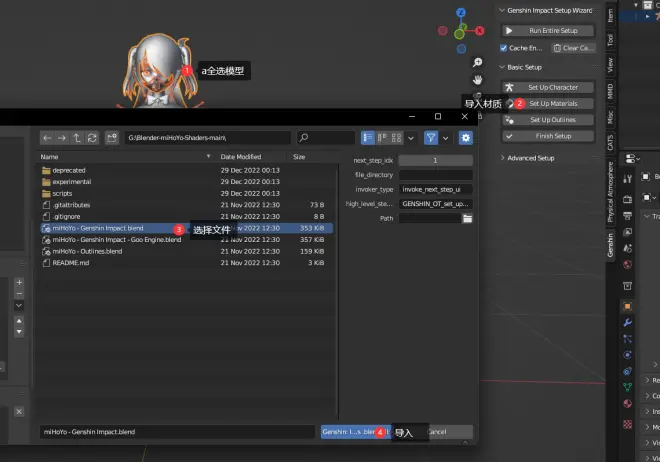
Task: Open the Material properties tab icon
Action: point(628,404)
